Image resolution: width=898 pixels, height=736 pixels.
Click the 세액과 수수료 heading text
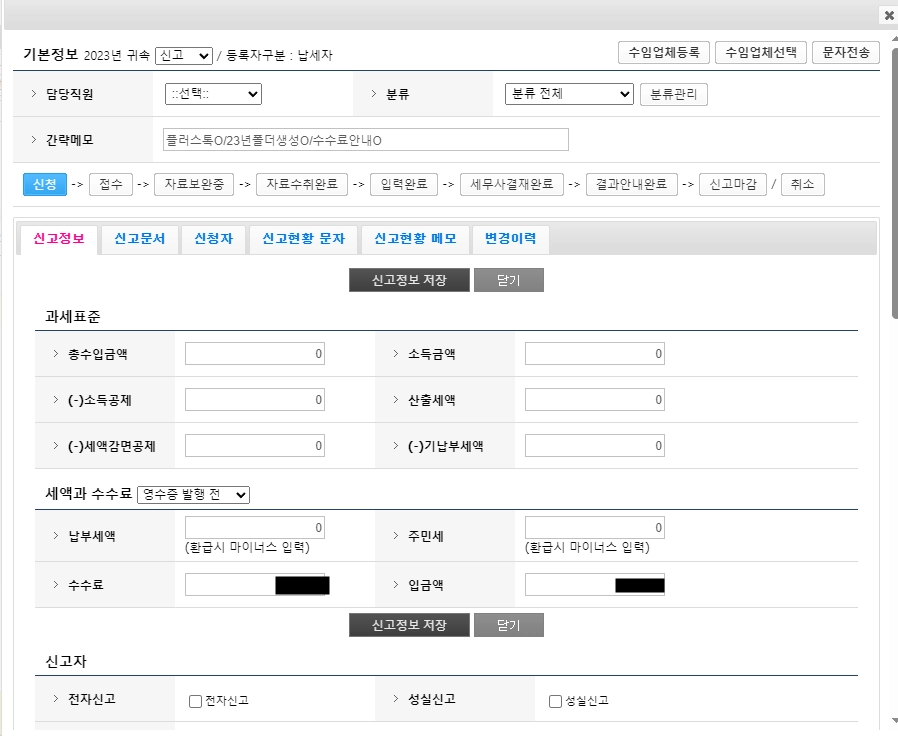coord(89,494)
